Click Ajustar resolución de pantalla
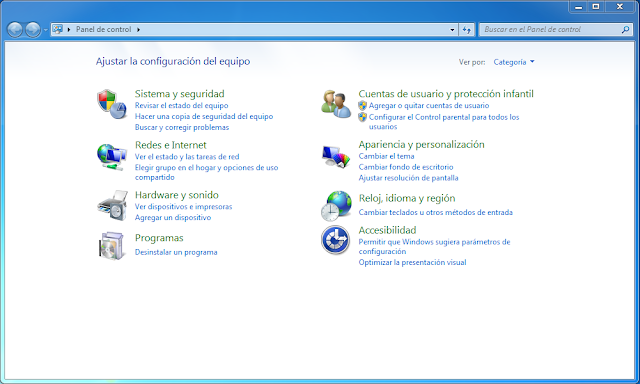The image size is (640, 384). pos(409,178)
